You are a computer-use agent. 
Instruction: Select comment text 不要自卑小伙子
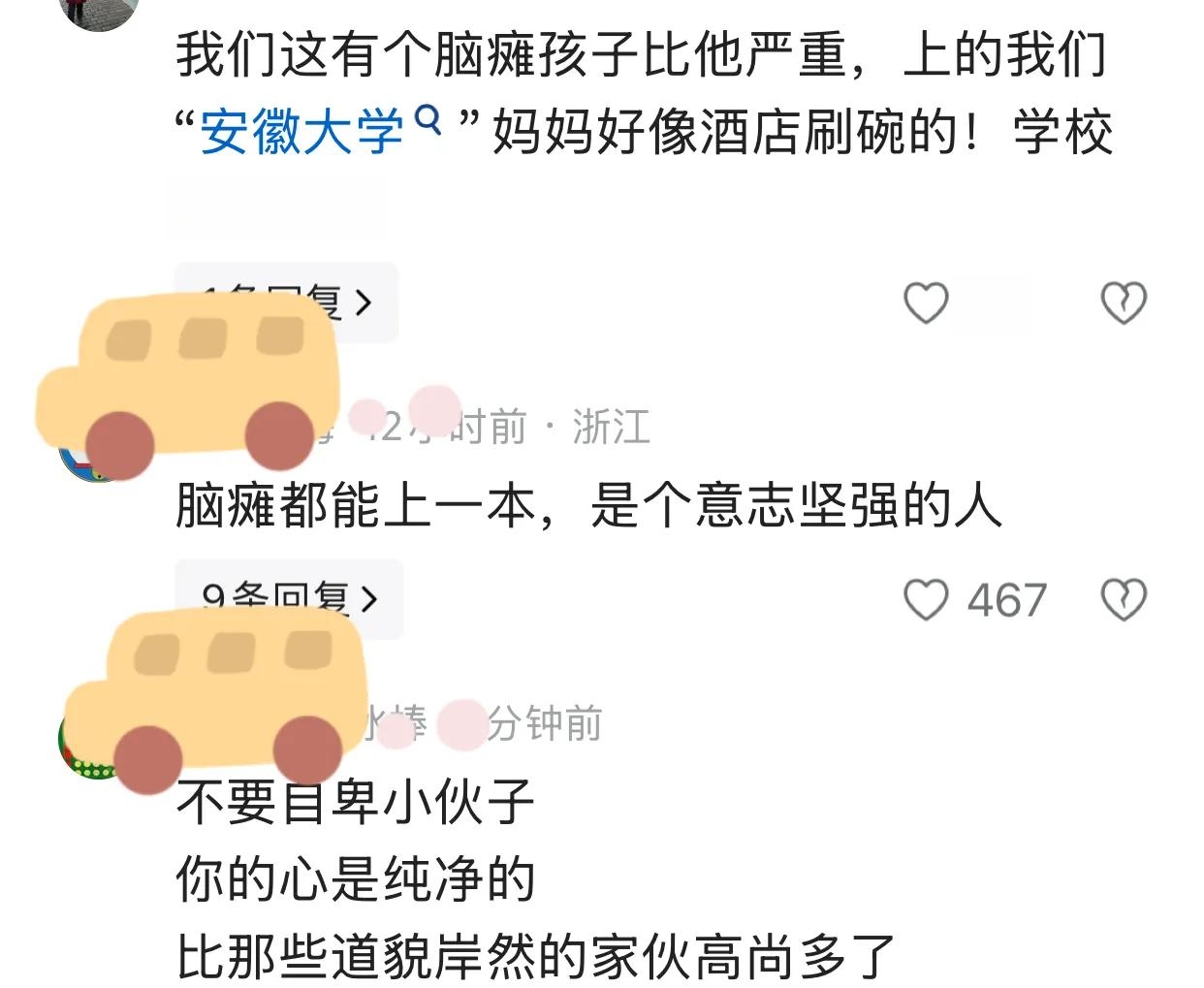[356, 802]
